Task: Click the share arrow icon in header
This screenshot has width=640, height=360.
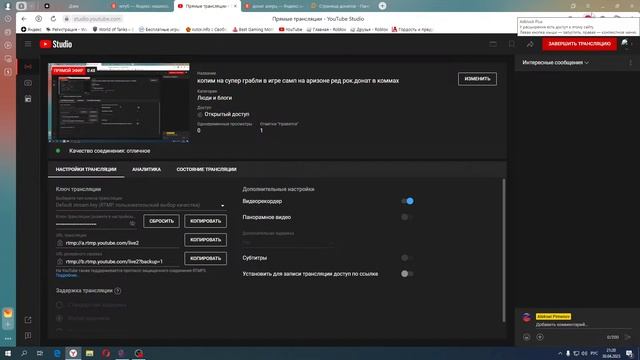Action: click(530, 44)
